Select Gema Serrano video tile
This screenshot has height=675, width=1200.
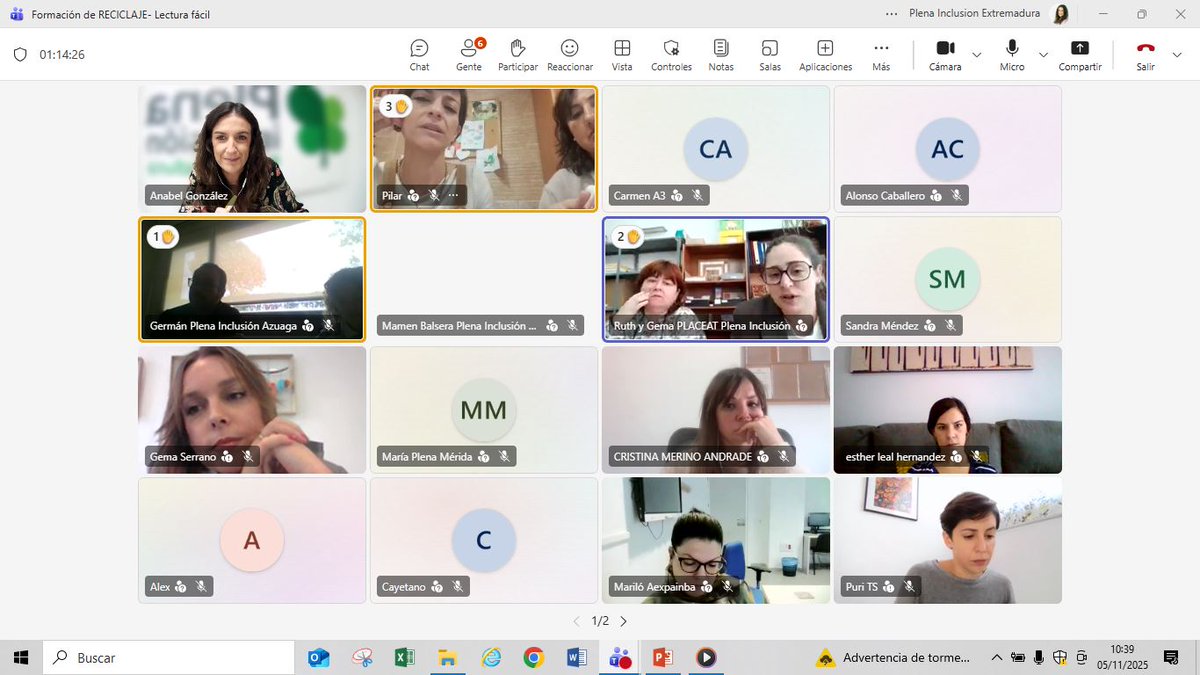(252, 410)
